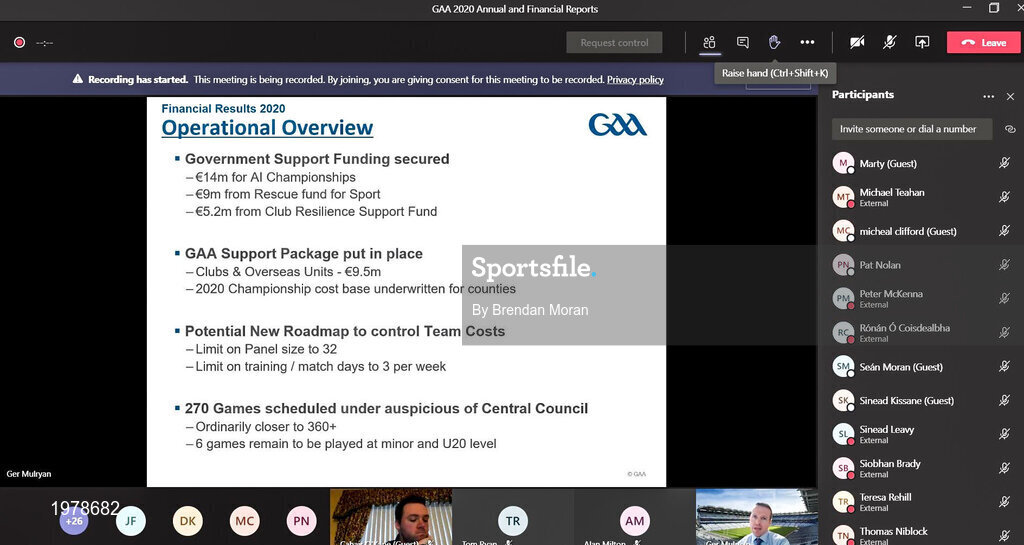This screenshot has height=545, width=1024.
Task: Restore the window using title bar button
Action: point(993,8)
